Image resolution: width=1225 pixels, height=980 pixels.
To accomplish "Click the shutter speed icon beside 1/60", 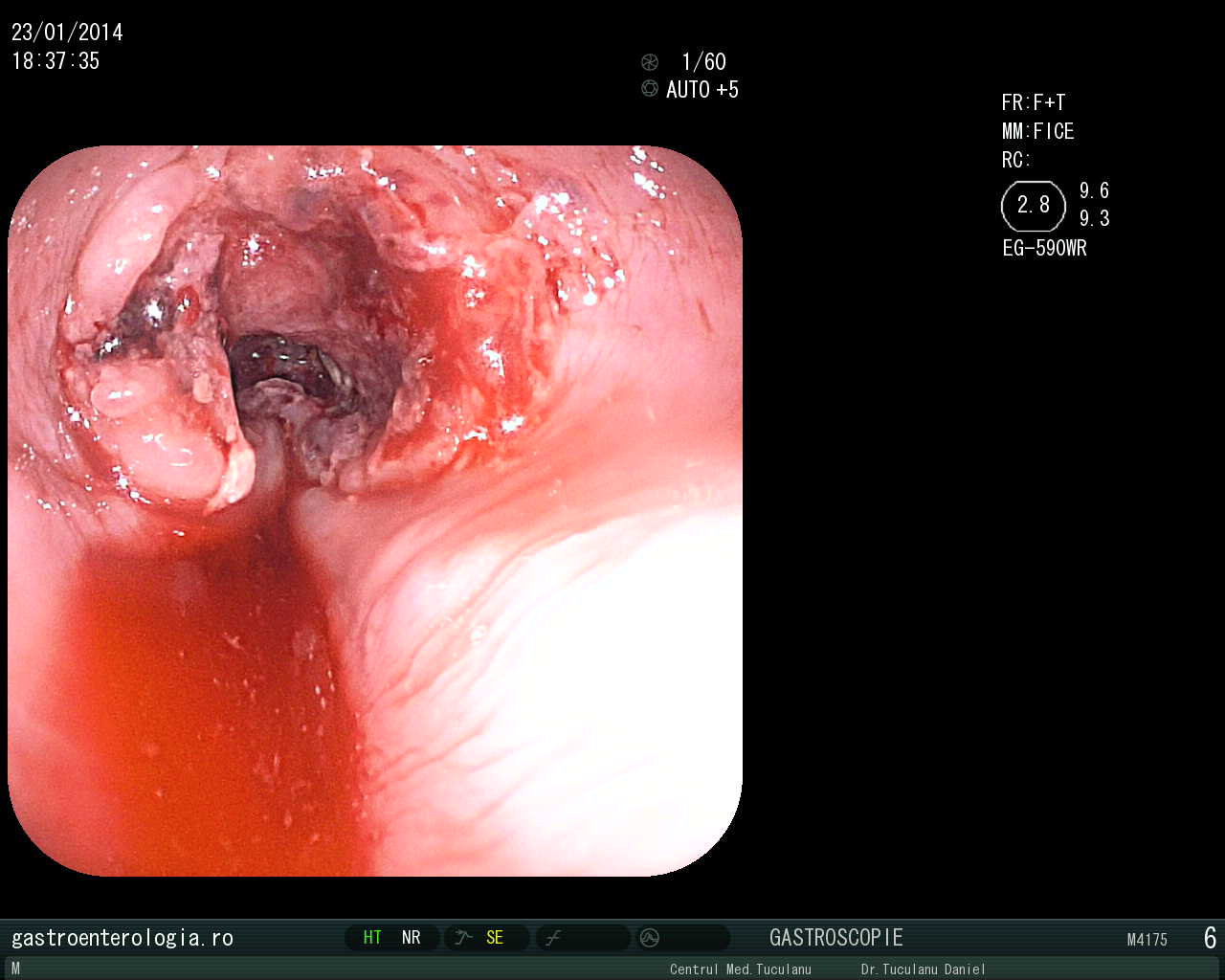I will tap(650, 62).
